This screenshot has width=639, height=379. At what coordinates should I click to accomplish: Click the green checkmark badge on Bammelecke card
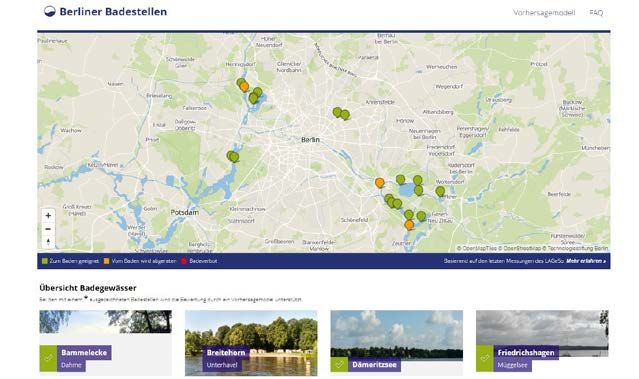point(48,358)
